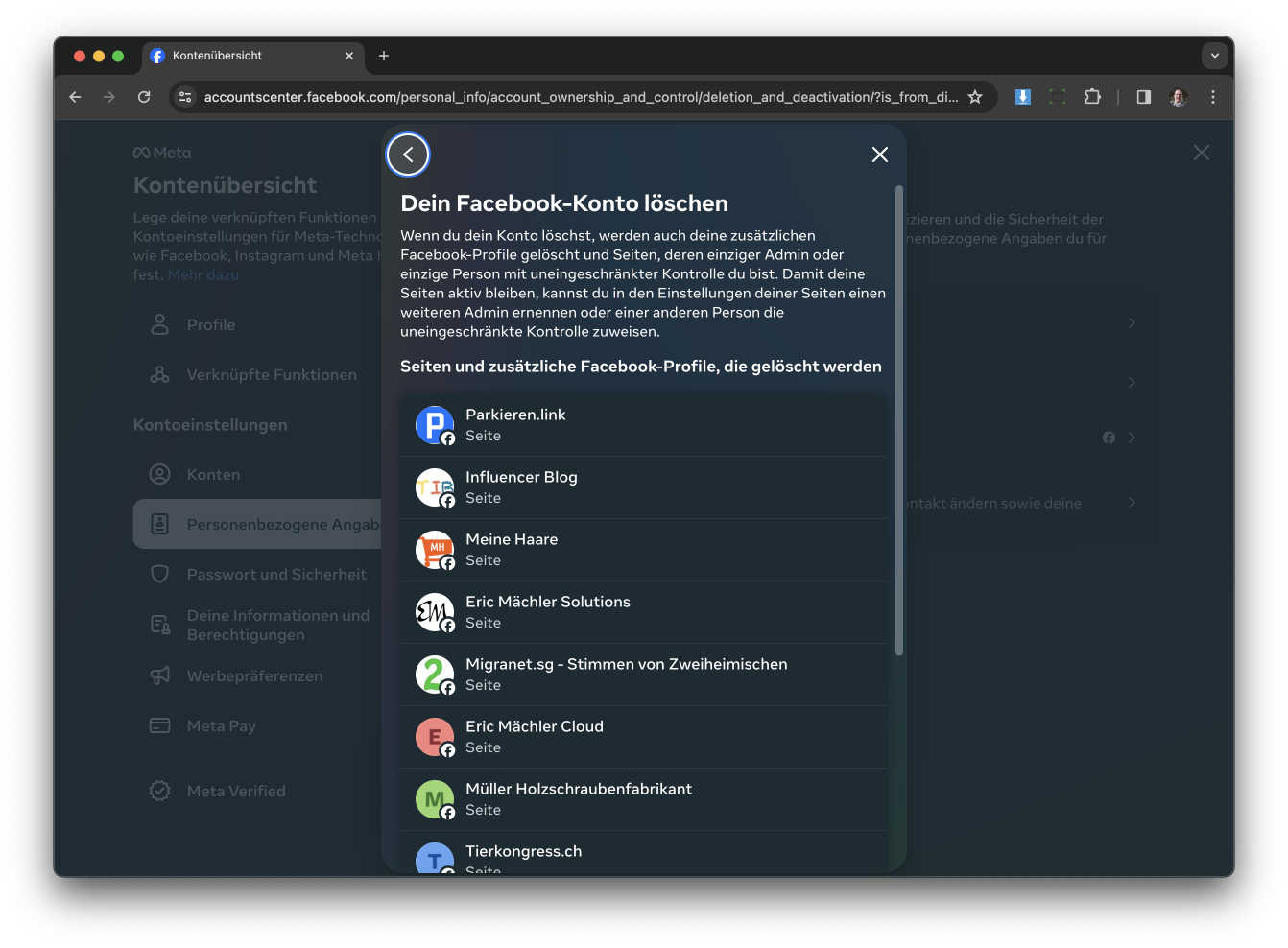Click the Mehr dazu link
This screenshot has width=1288, height=948.
203,274
